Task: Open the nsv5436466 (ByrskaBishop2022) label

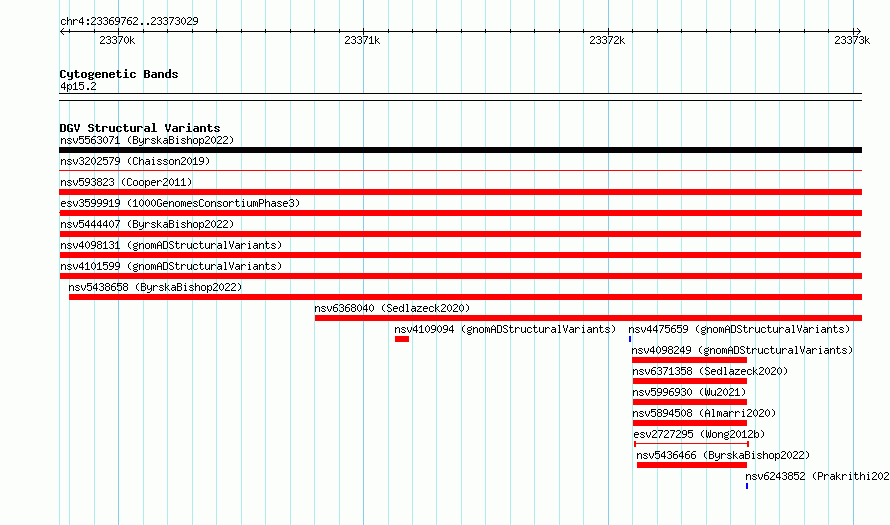Action: (x=723, y=455)
